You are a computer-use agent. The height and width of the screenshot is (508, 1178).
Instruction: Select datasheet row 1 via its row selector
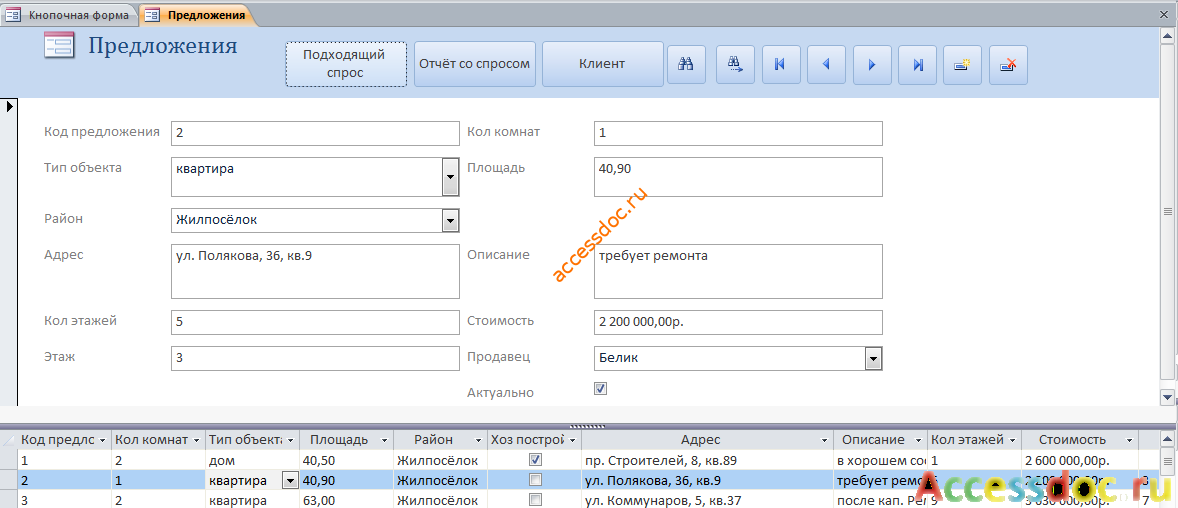point(9,459)
